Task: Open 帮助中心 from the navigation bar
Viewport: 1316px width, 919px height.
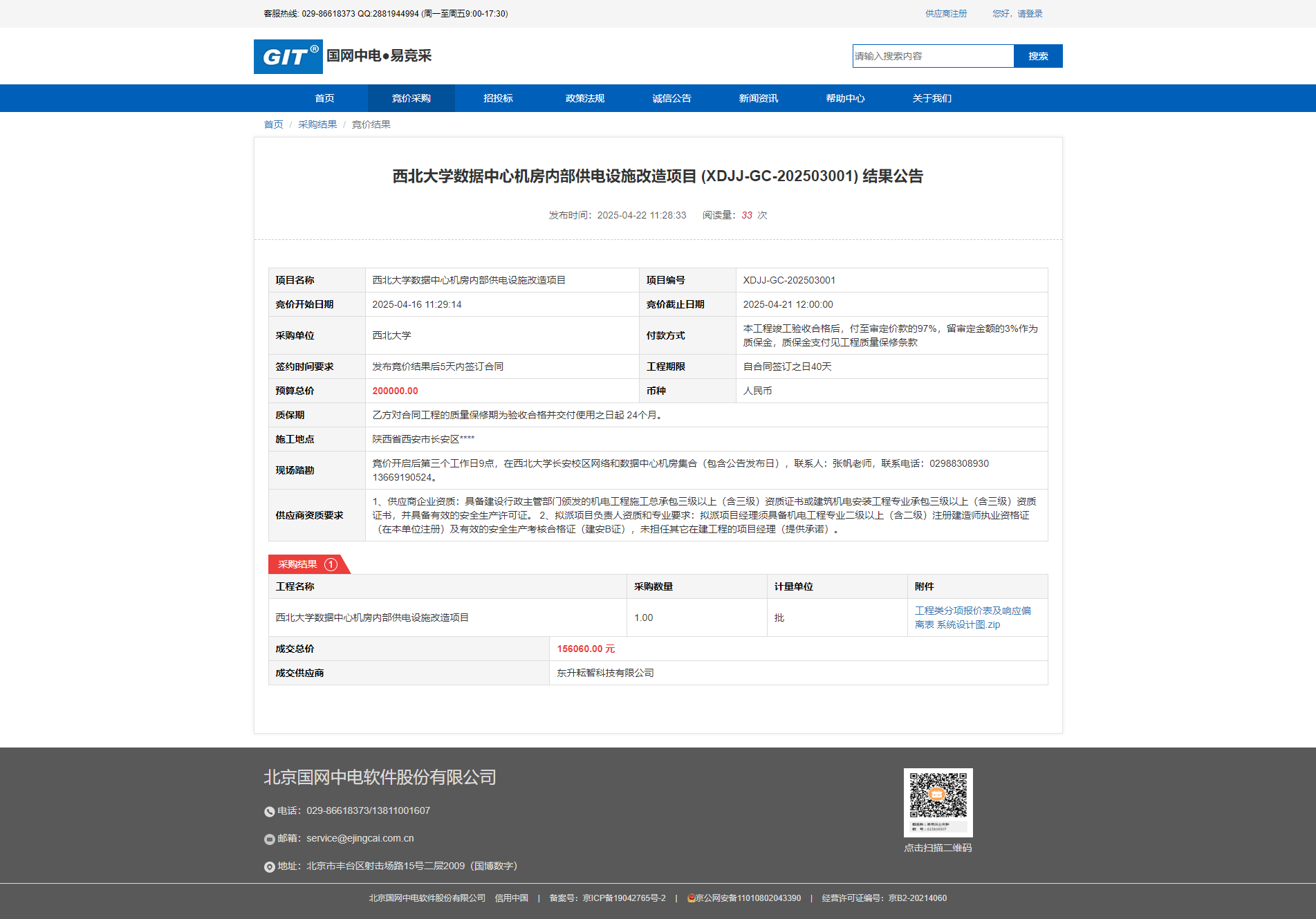Action: click(845, 98)
